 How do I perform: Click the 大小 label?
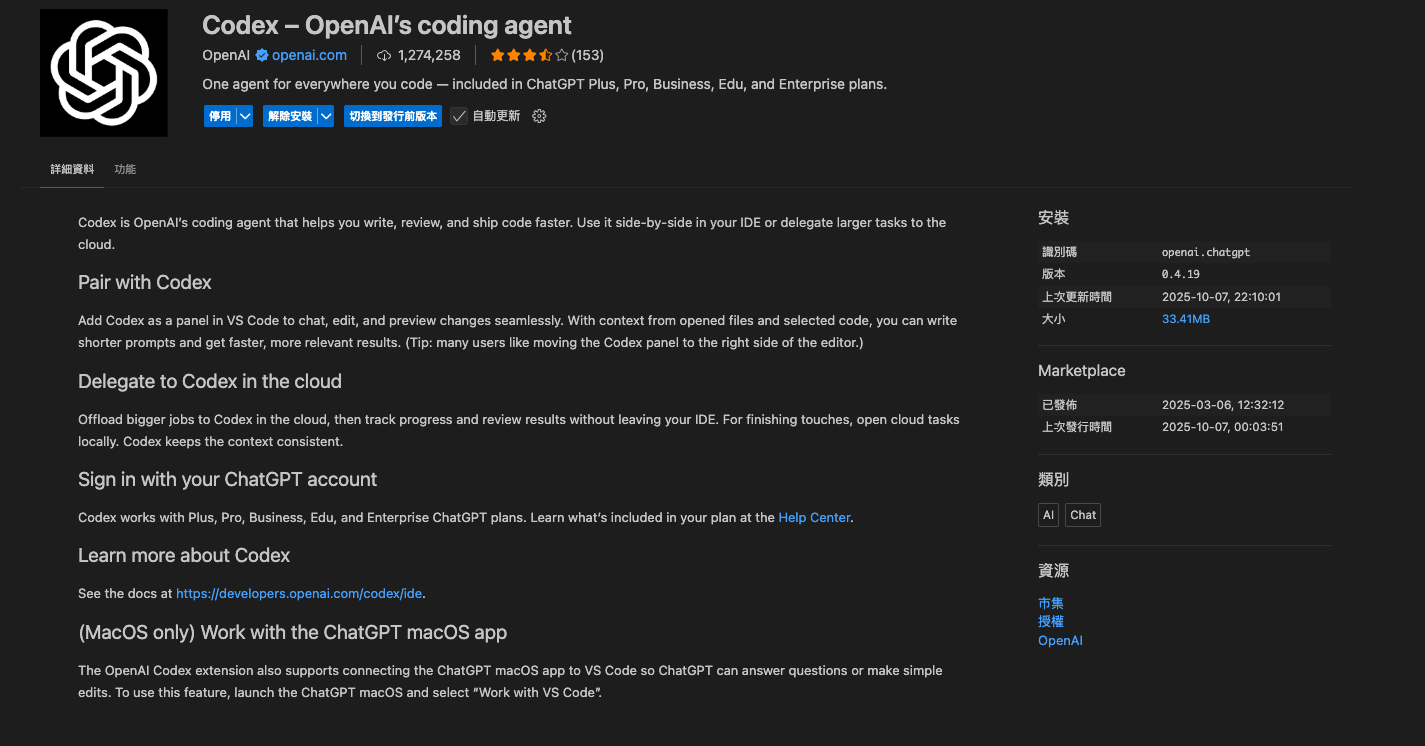coord(1053,319)
